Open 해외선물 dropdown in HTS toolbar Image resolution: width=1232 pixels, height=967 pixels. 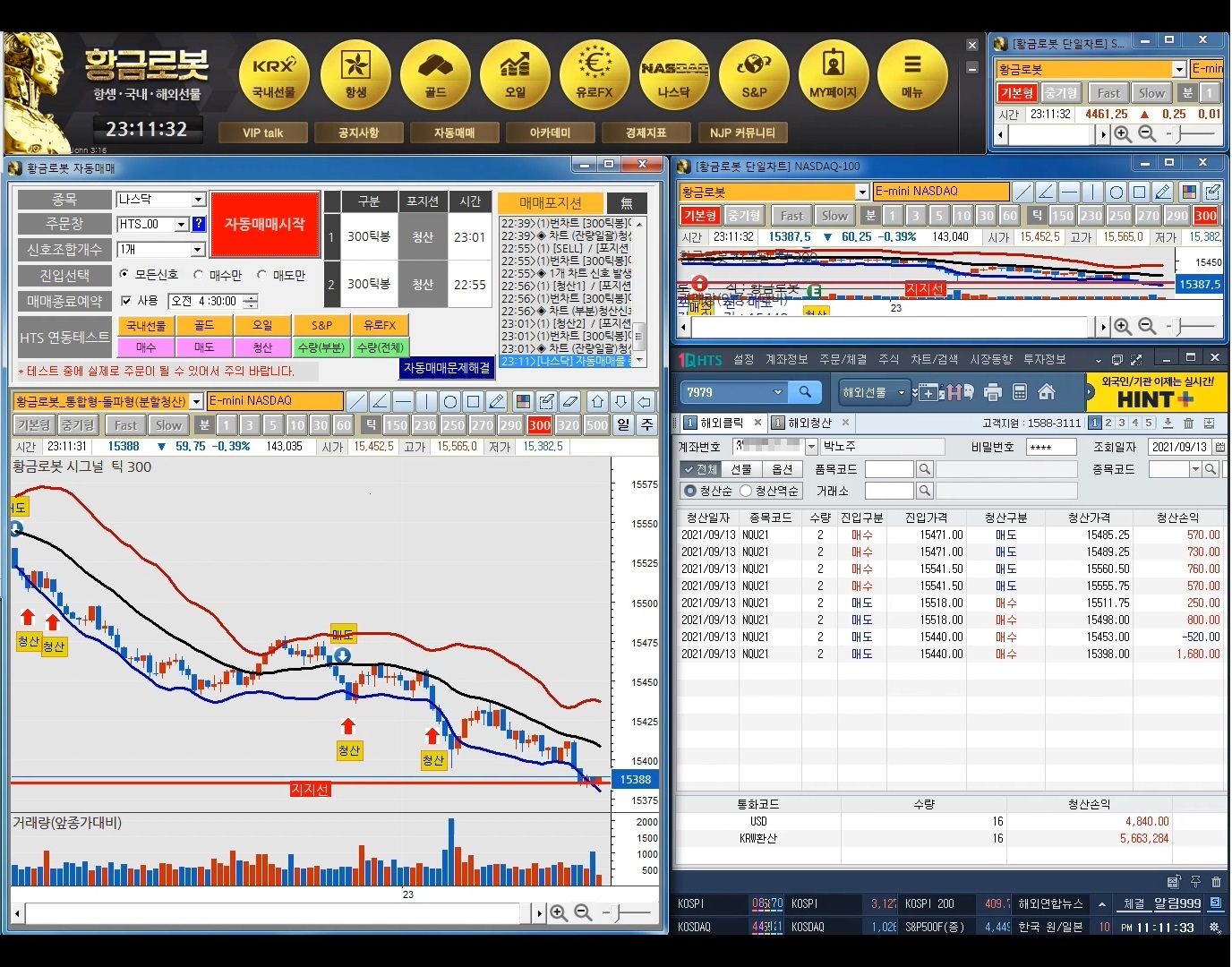pyautogui.click(x=901, y=392)
